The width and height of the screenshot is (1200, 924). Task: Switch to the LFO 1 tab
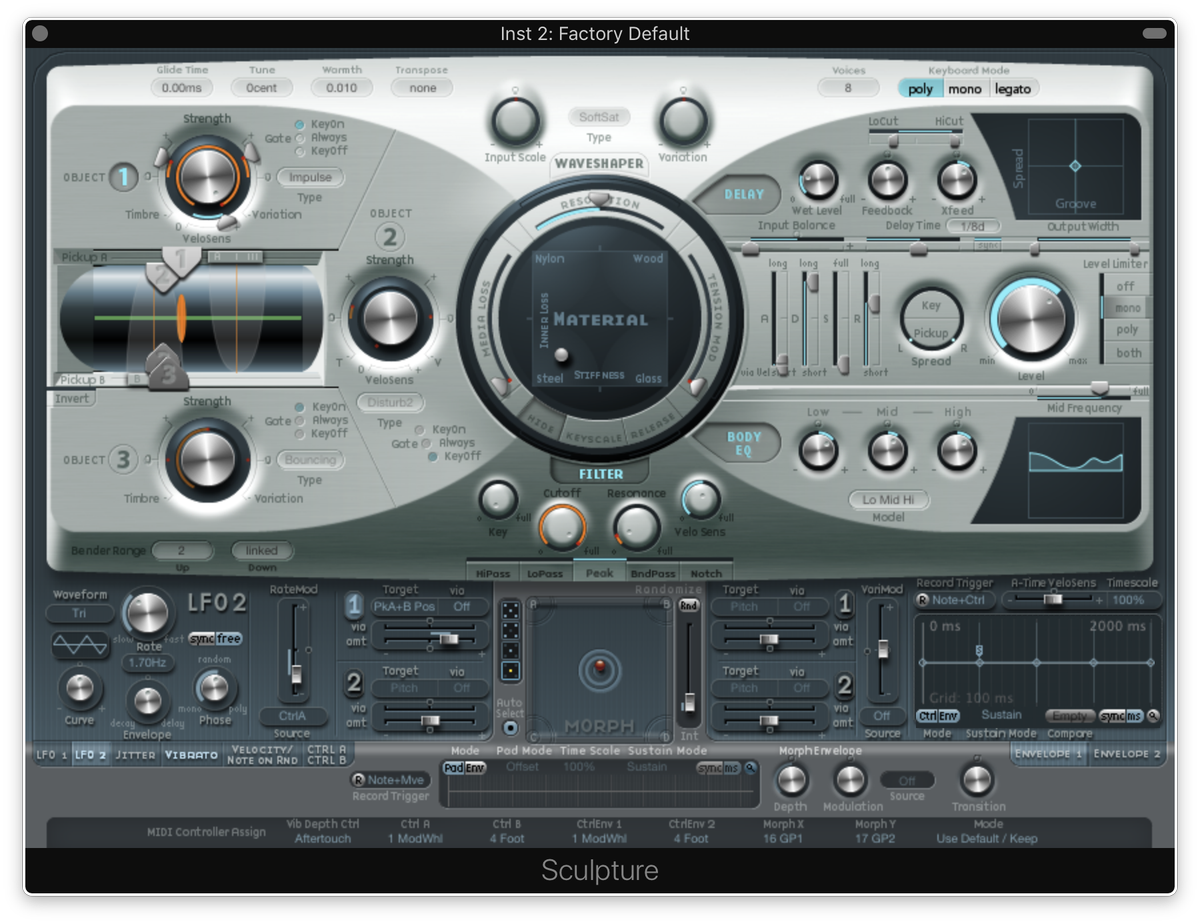tap(50, 755)
